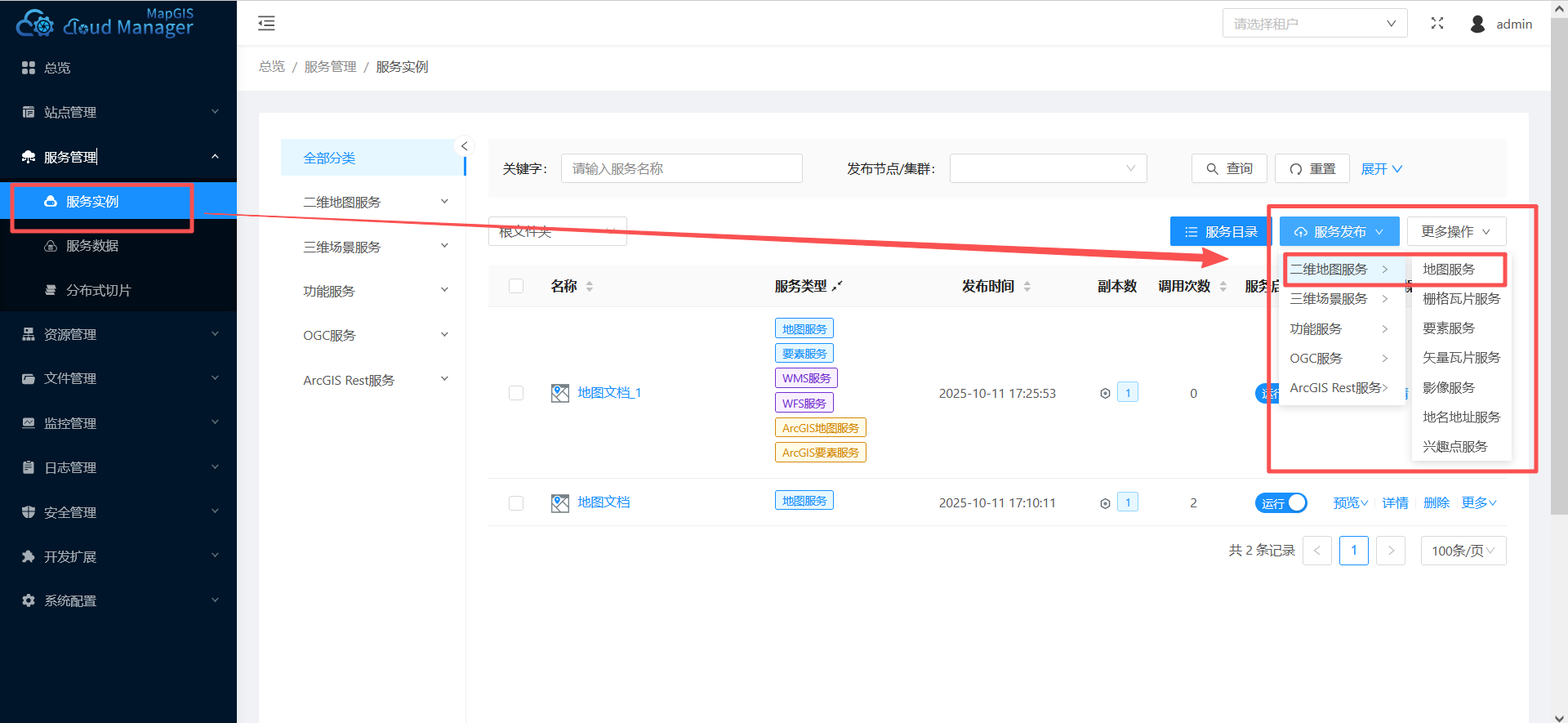Viewport: 1568px width, 723px height.
Task: Click map document icon beside 地图文档
Action: 560,502
